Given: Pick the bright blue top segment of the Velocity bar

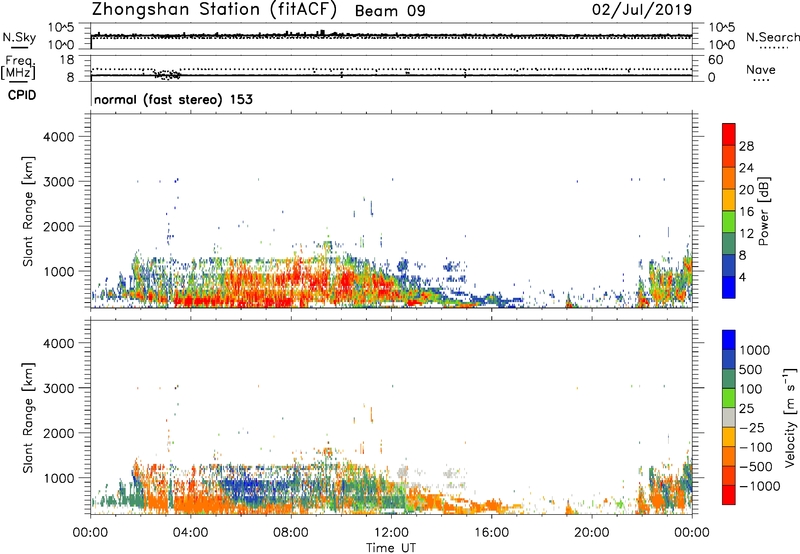Looking at the screenshot, I should [729, 340].
